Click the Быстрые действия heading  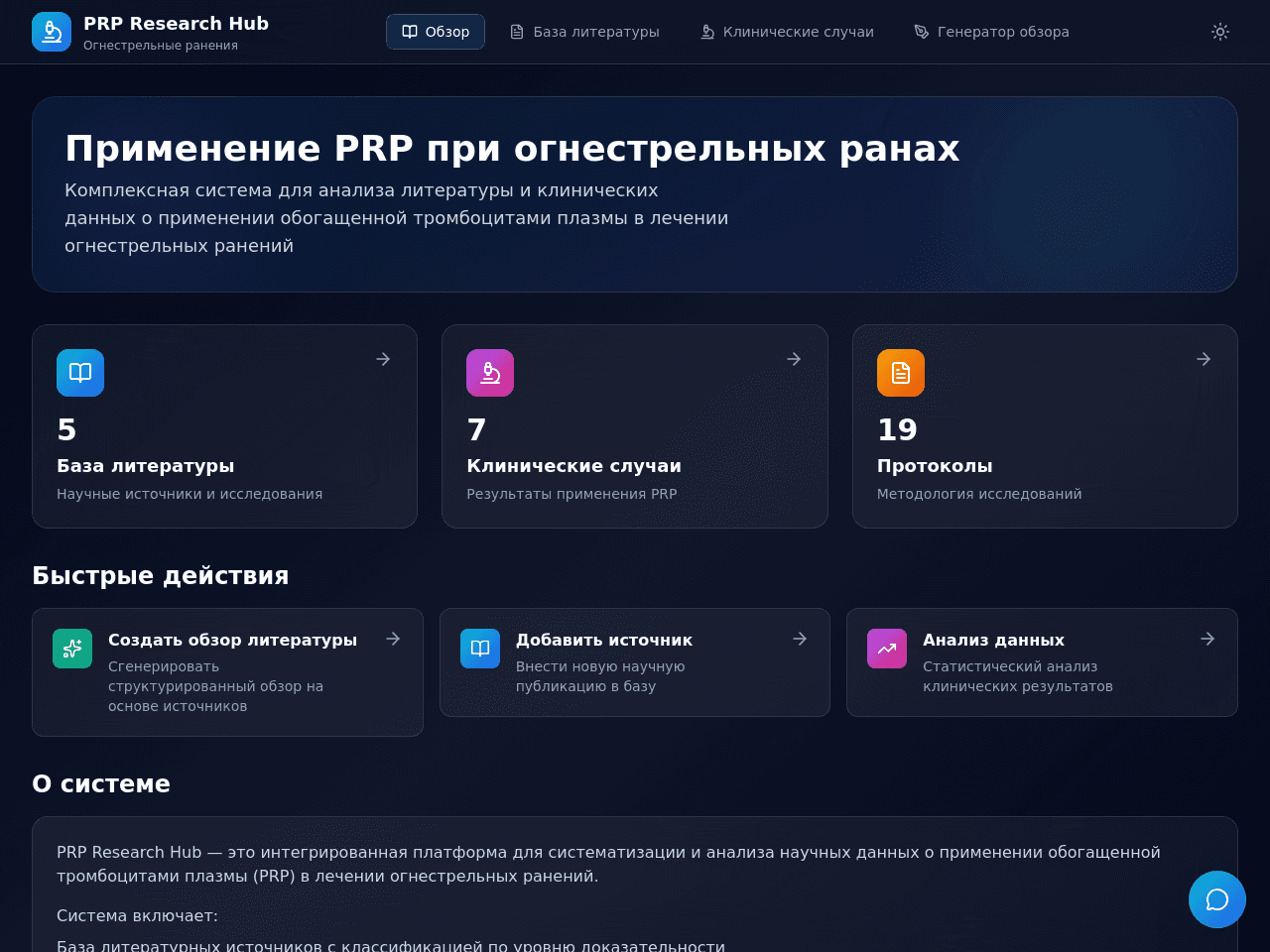[x=161, y=576]
